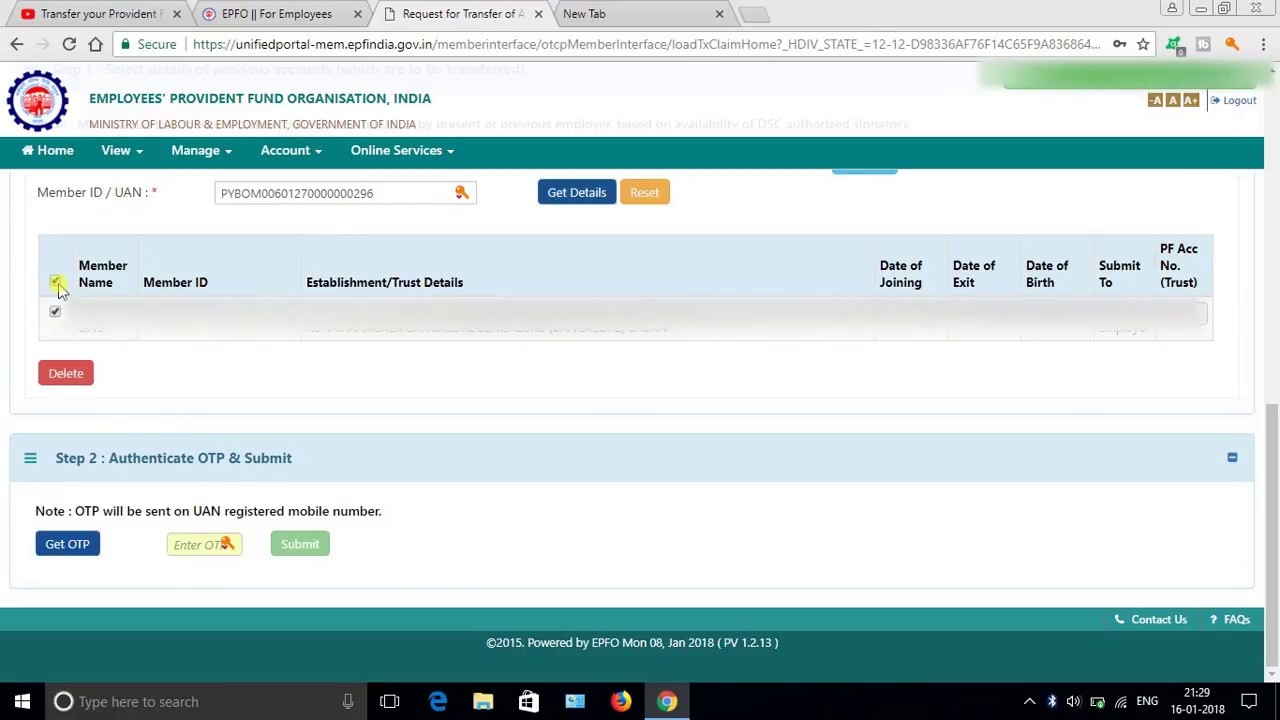Toggle the checkbox in the first member row

55,311
